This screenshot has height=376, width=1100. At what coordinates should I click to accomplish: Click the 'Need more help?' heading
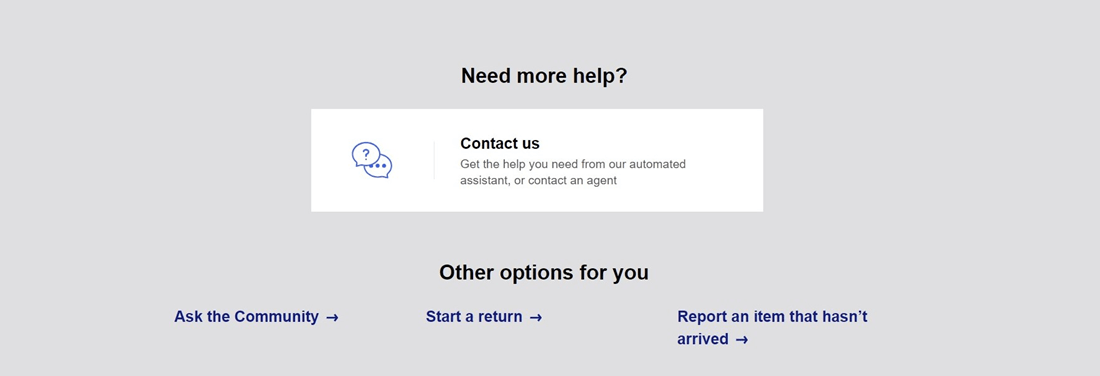click(544, 76)
